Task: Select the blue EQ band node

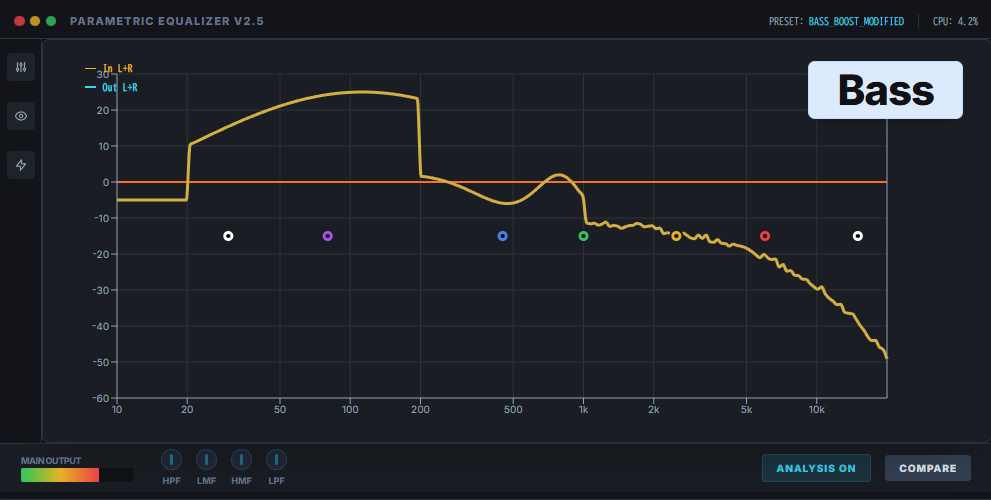Action: click(x=503, y=236)
